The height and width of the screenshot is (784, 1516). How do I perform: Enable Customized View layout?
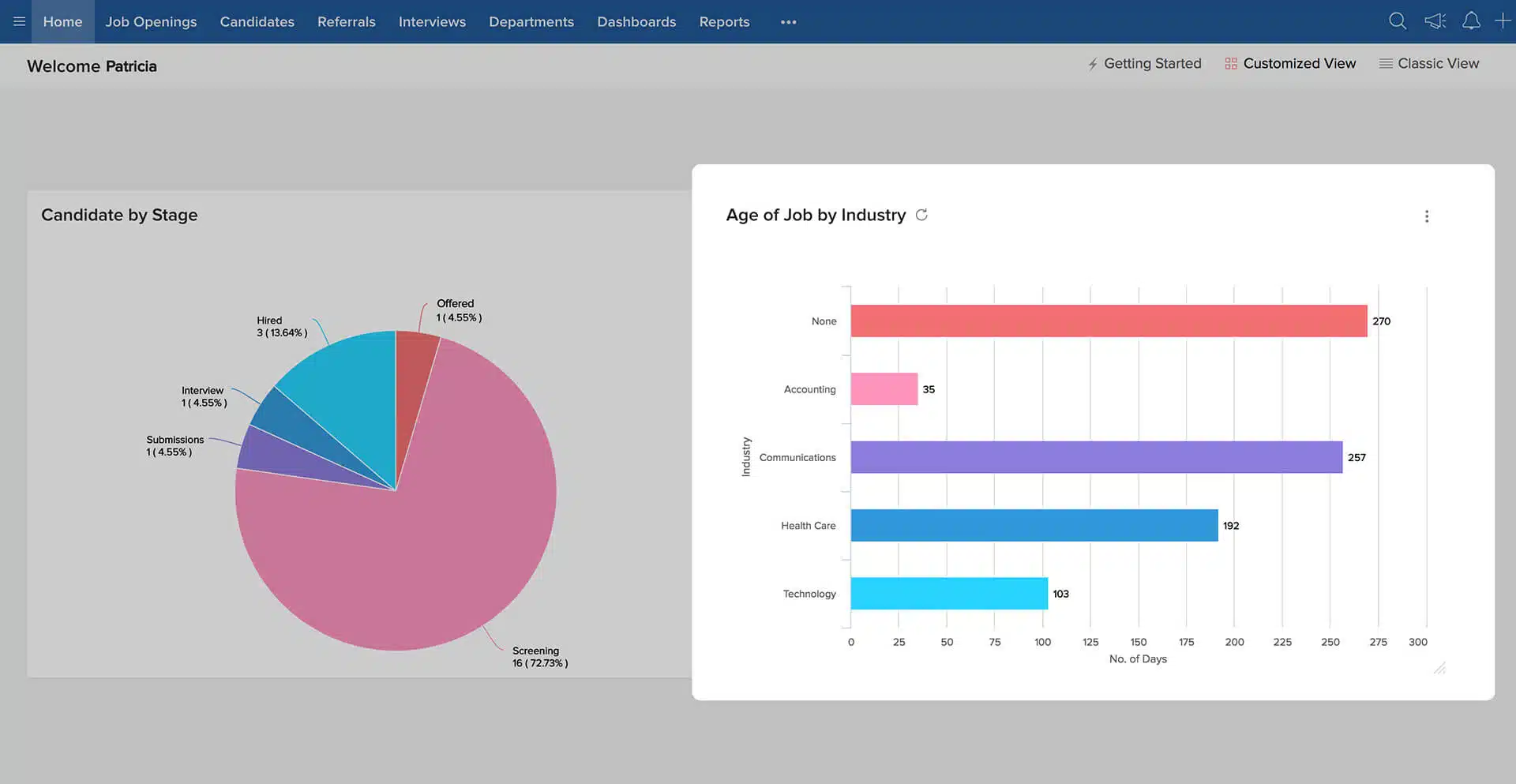coord(1300,63)
